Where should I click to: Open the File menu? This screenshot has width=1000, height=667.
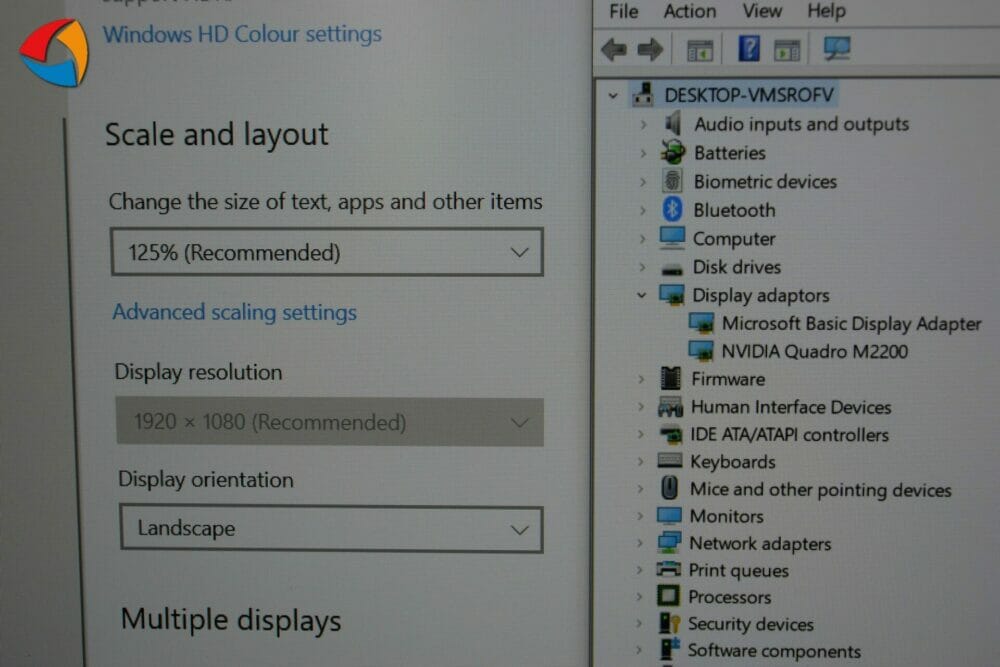tap(623, 11)
